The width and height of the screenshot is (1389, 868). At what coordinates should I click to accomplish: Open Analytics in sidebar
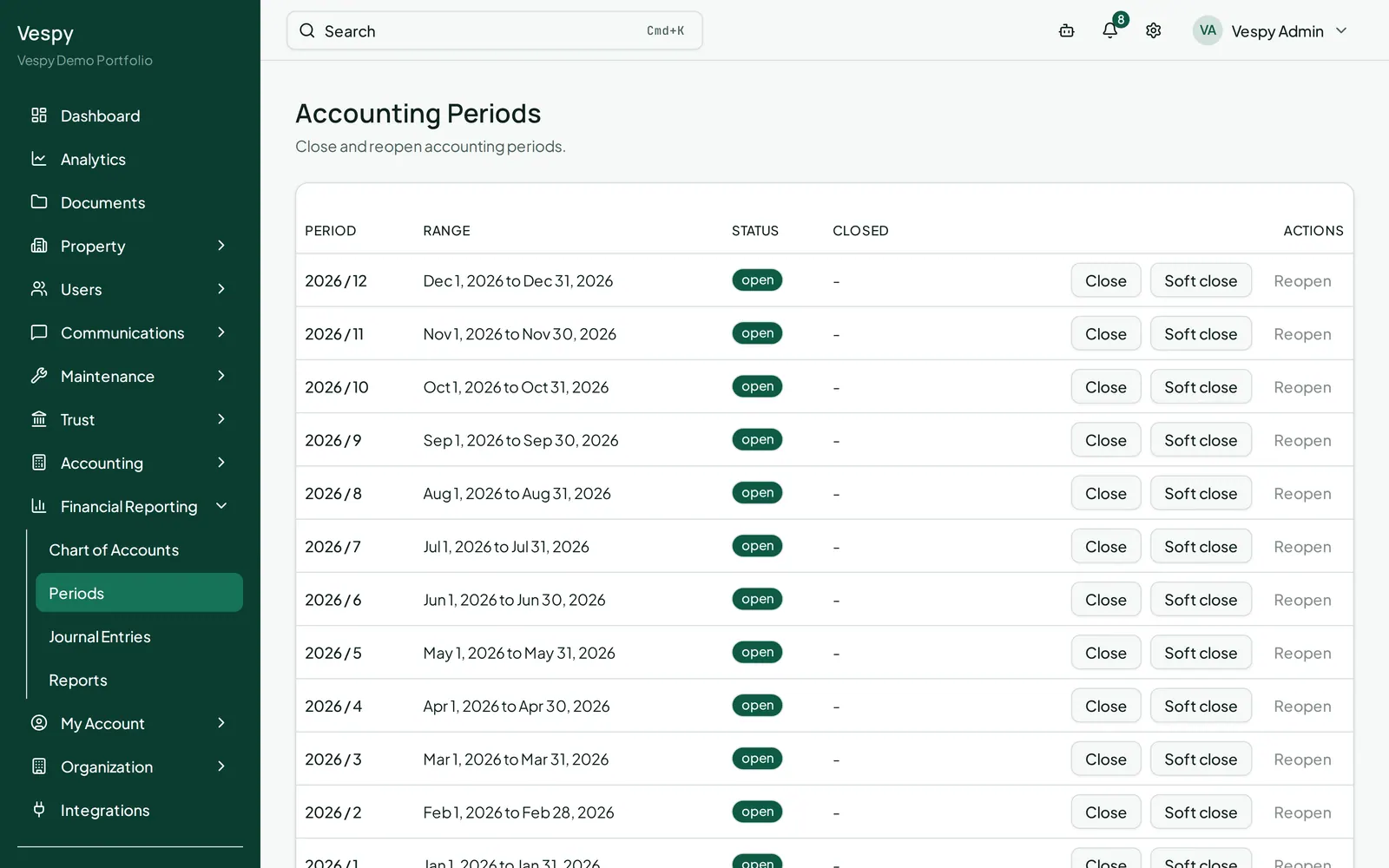[x=130, y=159]
